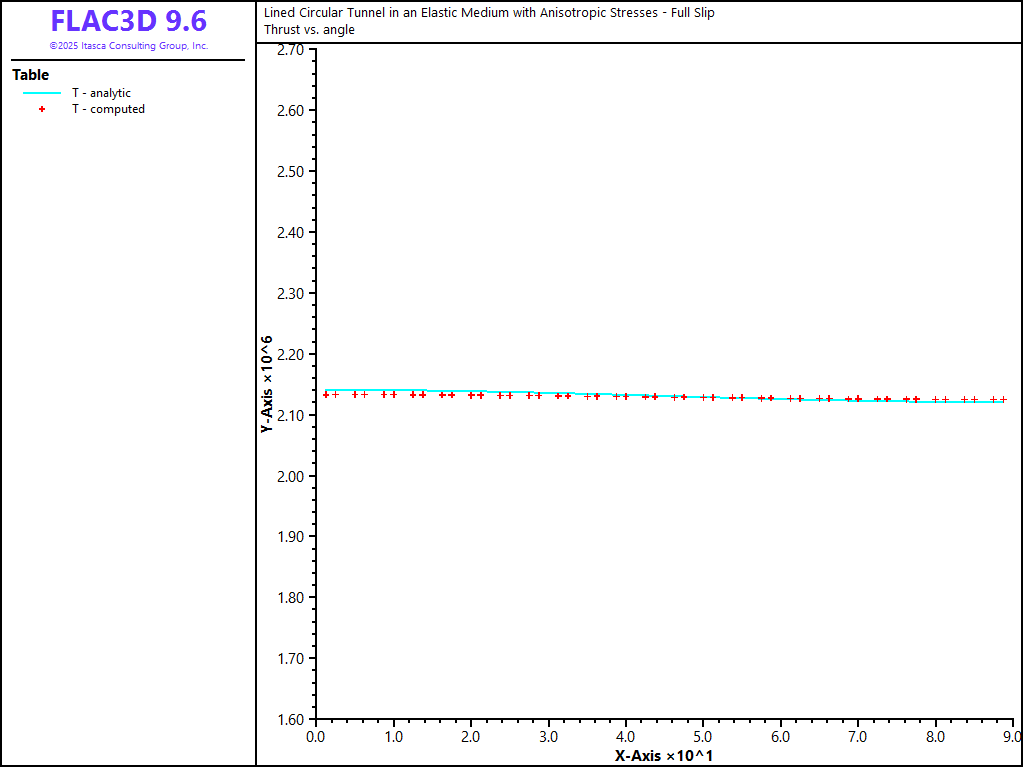The image size is (1024, 768).
Task: Click the X-Axis ×10^1 label
Action: (663, 756)
